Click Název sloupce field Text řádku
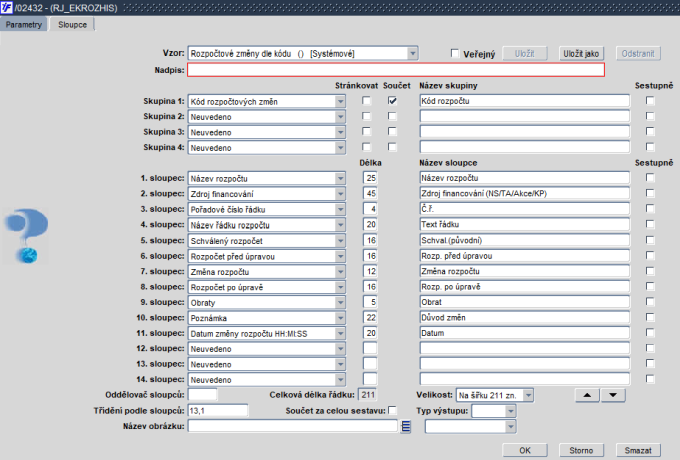Image resolution: width=680 pixels, height=460 pixels. pyautogui.click(x=524, y=224)
